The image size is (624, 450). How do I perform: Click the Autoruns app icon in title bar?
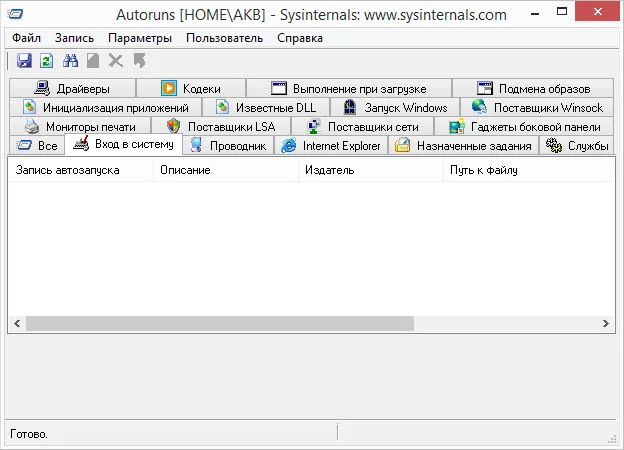(15, 14)
